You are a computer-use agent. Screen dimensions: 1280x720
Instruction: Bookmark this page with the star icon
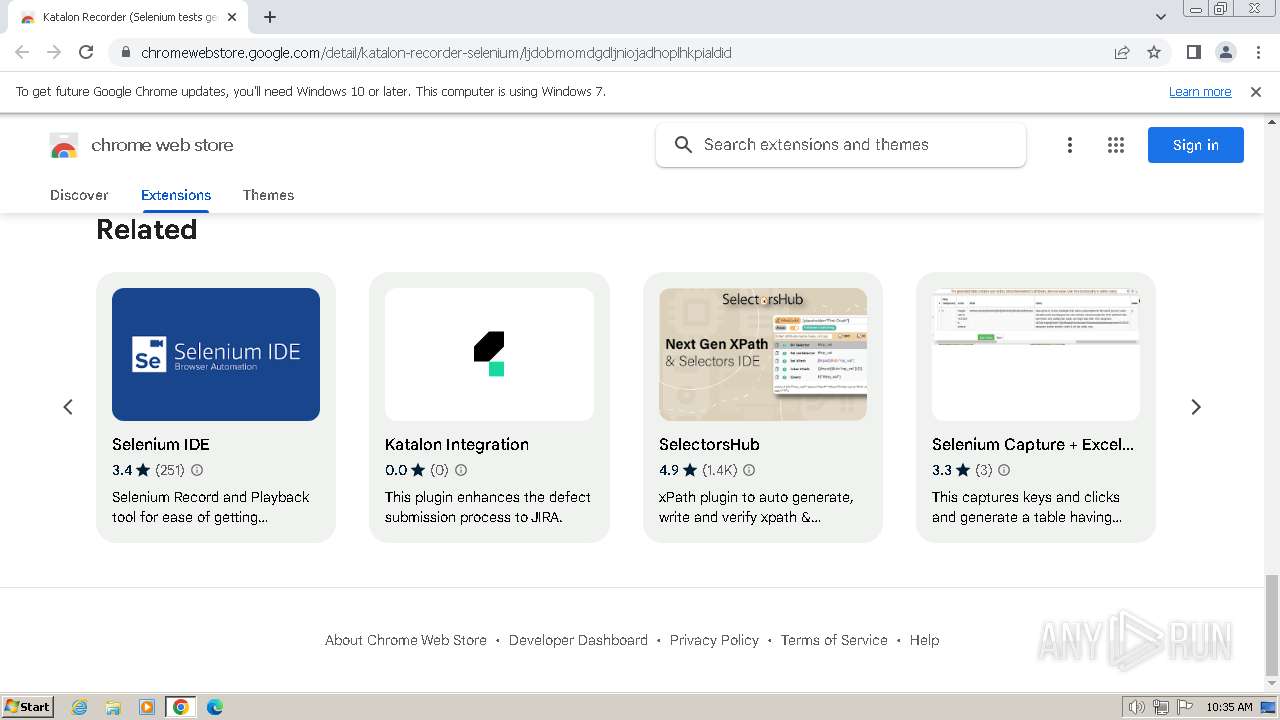[x=1154, y=52]
